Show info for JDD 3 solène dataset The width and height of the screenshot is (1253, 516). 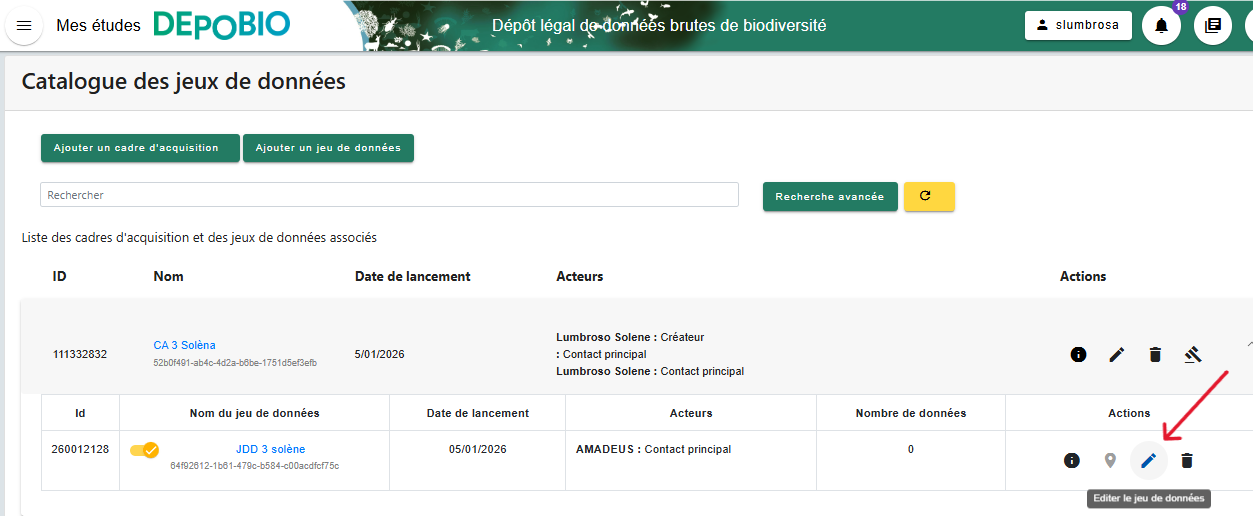(x=1071, y=460)
